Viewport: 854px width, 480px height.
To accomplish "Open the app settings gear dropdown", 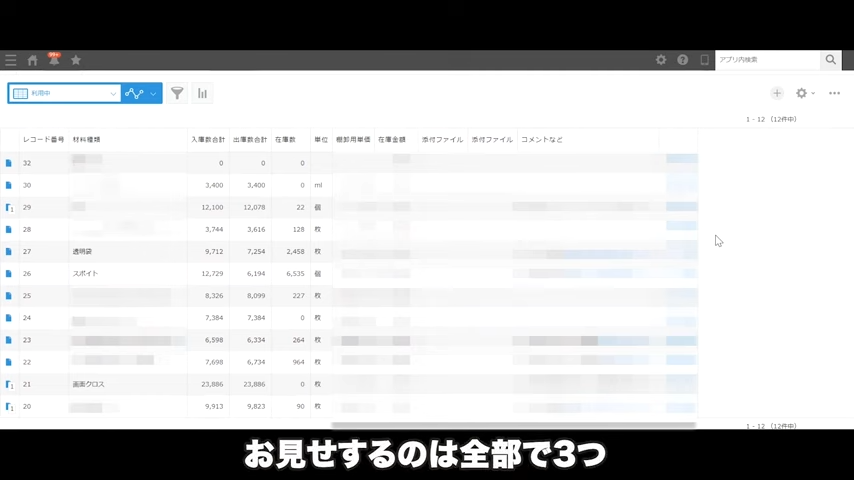I will tap(805, 93).
